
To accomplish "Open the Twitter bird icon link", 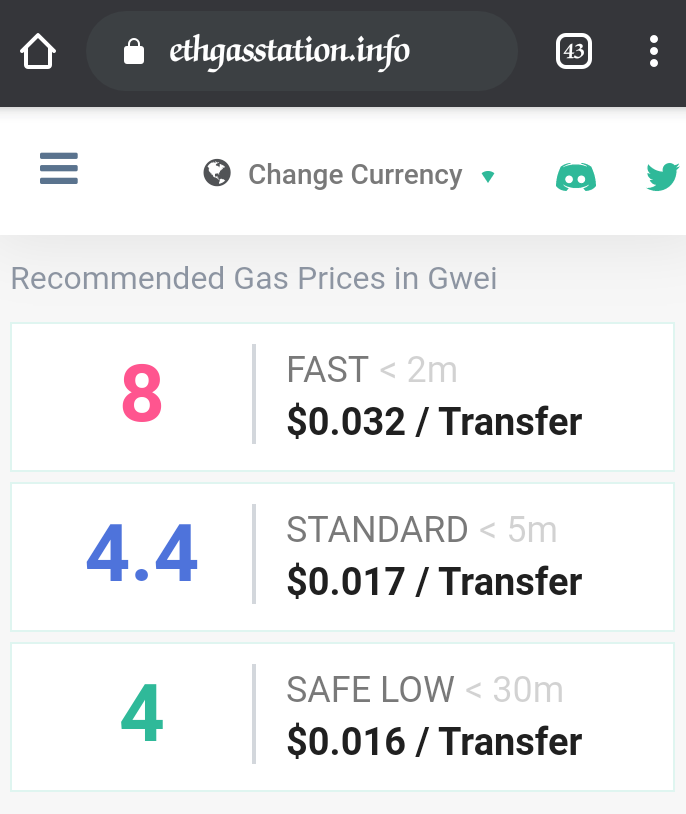I will 663,177.
